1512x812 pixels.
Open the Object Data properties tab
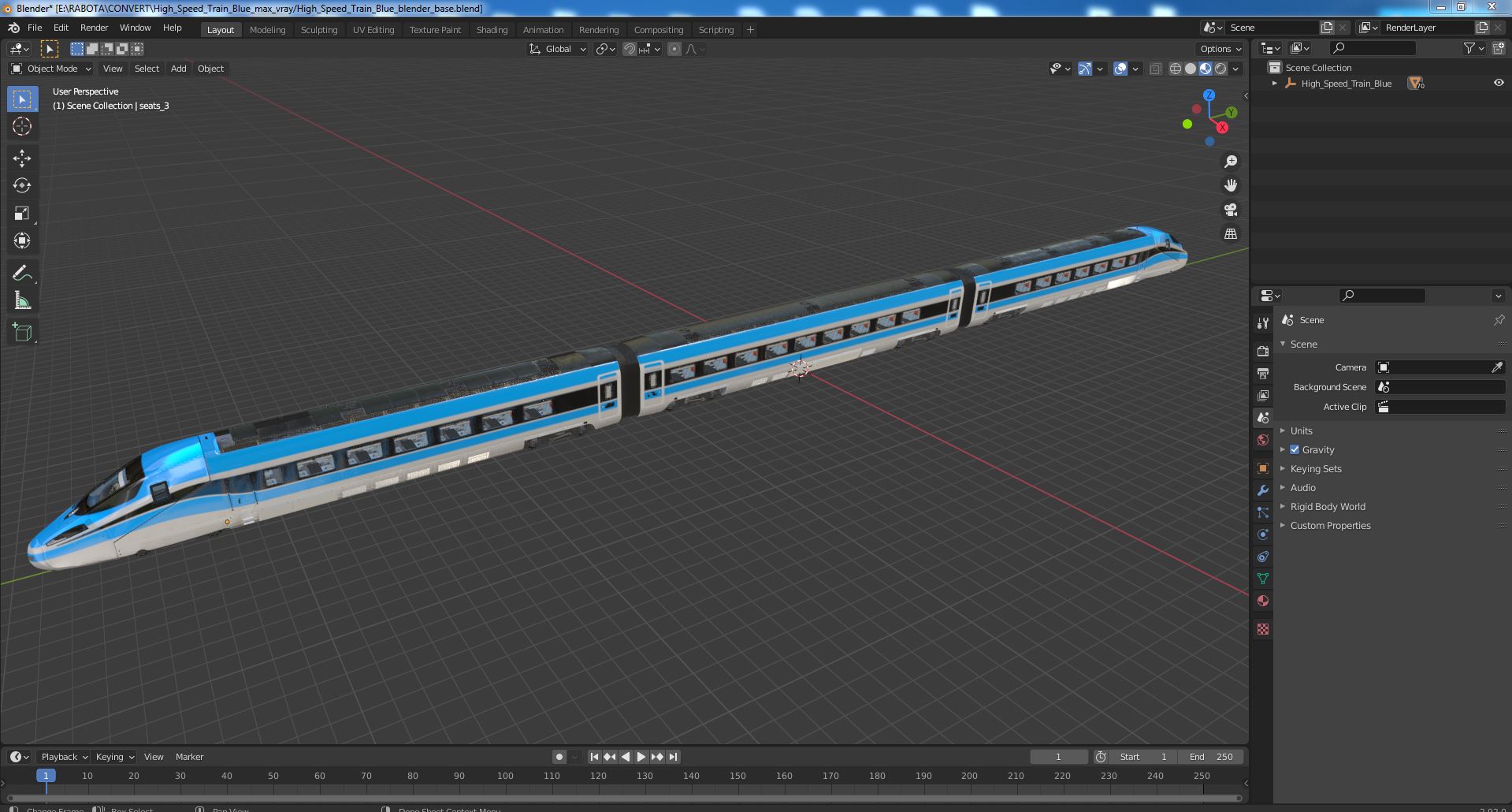(1263, 579)
